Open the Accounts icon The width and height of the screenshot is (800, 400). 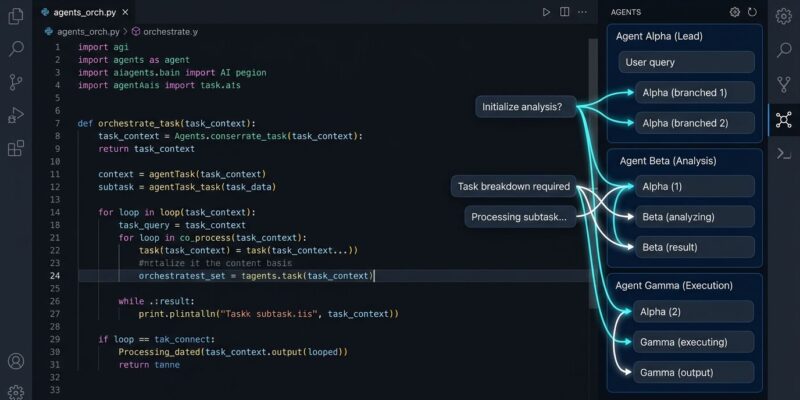coord(16,361)
